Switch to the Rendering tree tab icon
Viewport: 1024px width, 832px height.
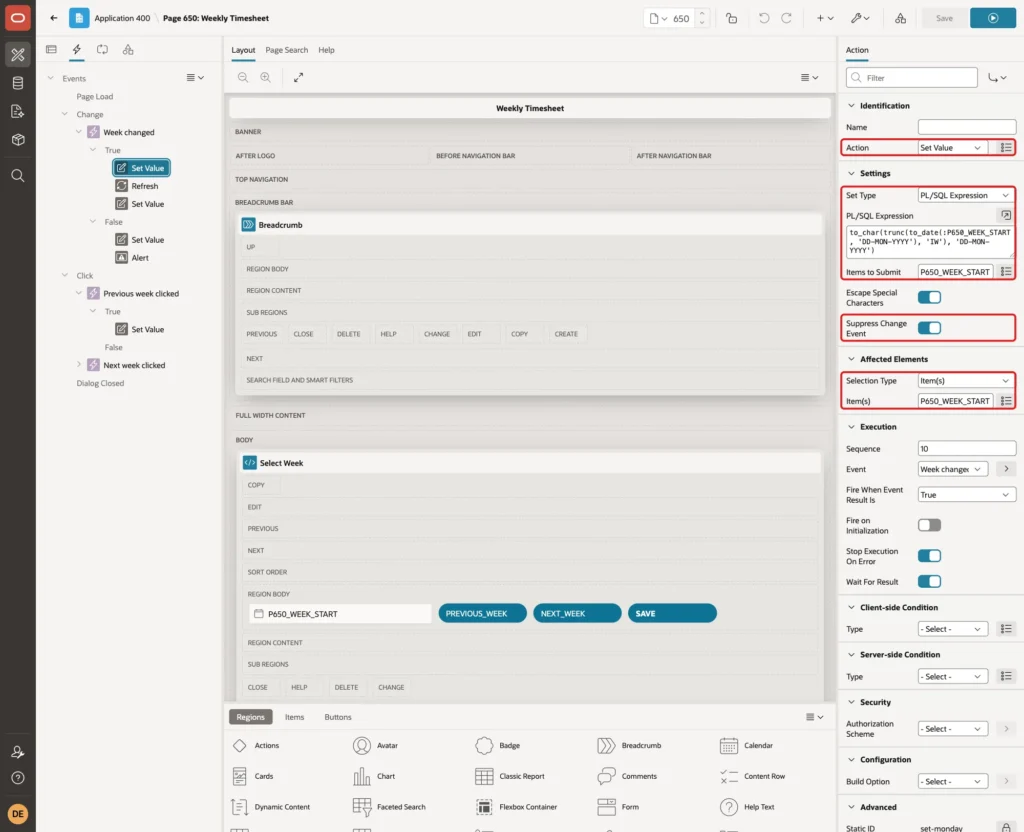click(51, 49)
